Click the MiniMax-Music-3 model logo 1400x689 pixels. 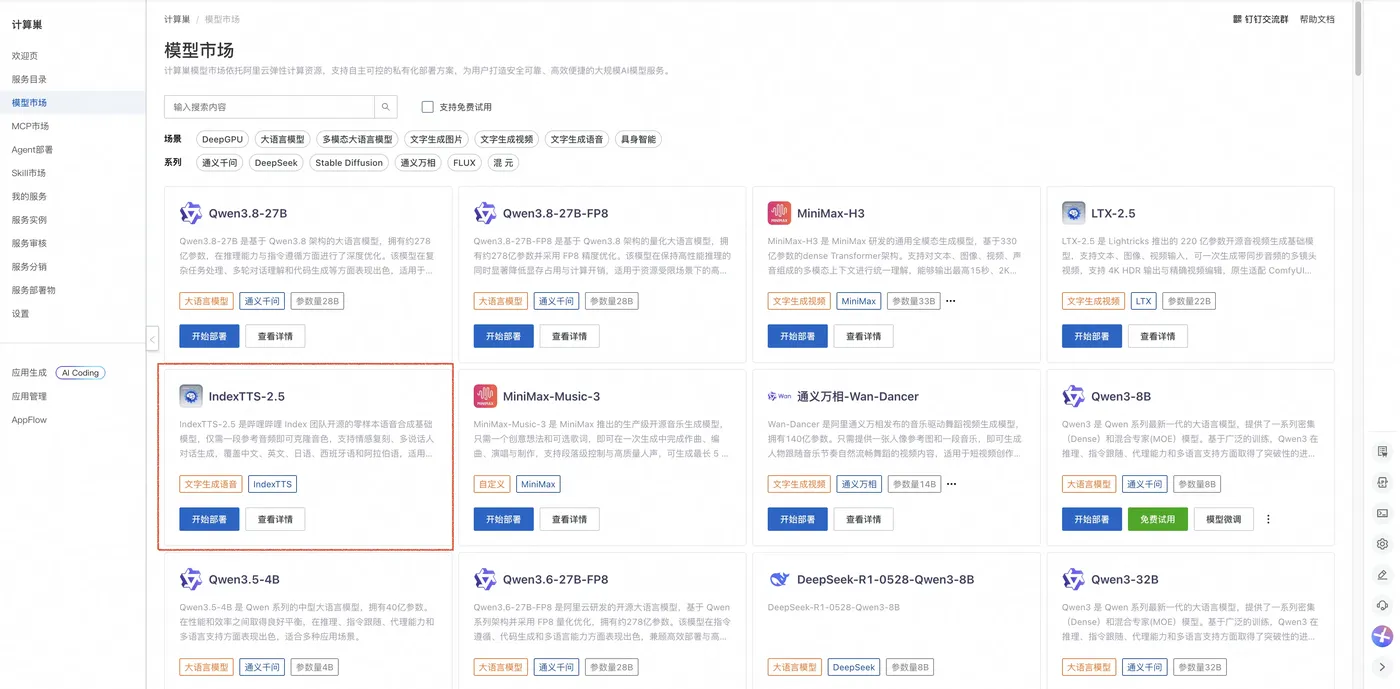(484, 396)
